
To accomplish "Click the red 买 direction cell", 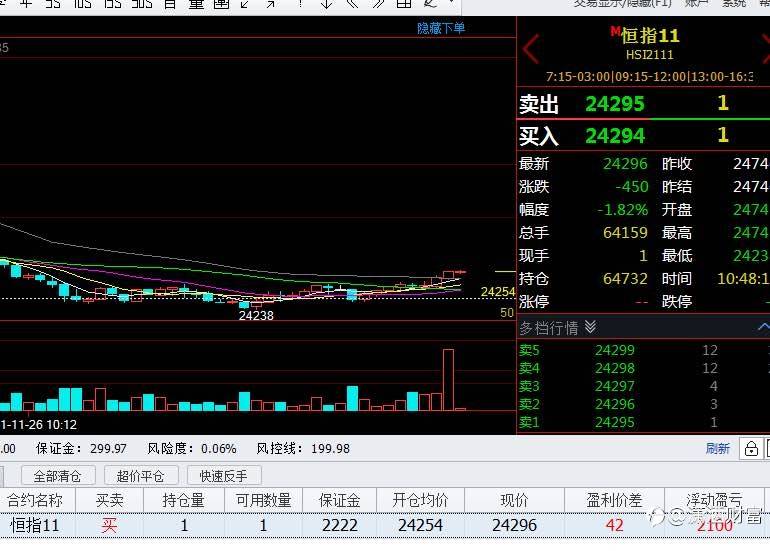I will [x=110, y=525].
